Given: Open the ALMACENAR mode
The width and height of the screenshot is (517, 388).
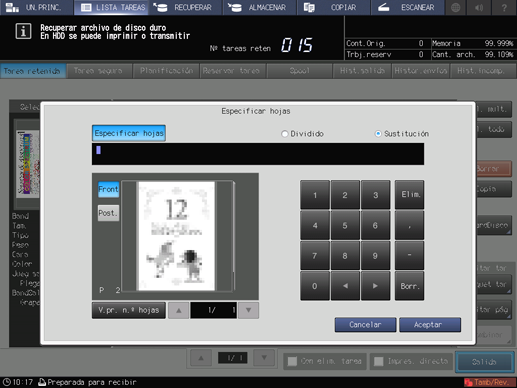Looking at the screenshot, I should pos(260,7).
